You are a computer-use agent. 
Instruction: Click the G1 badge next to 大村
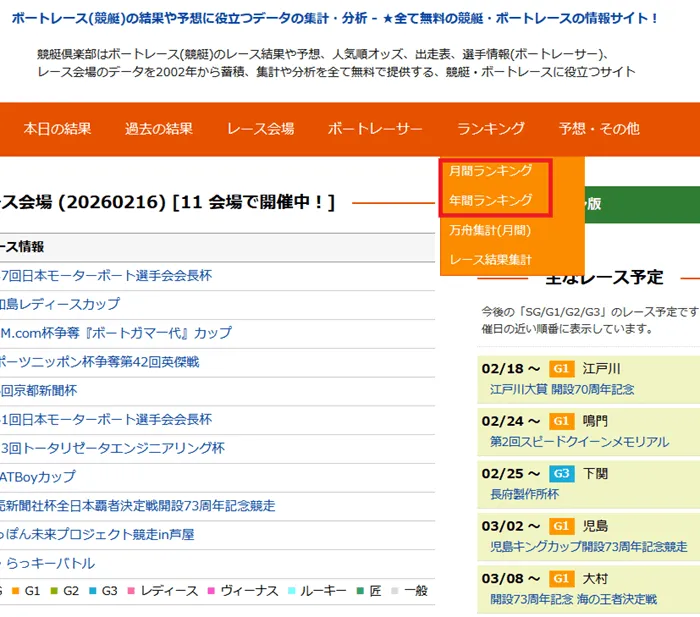561,578
